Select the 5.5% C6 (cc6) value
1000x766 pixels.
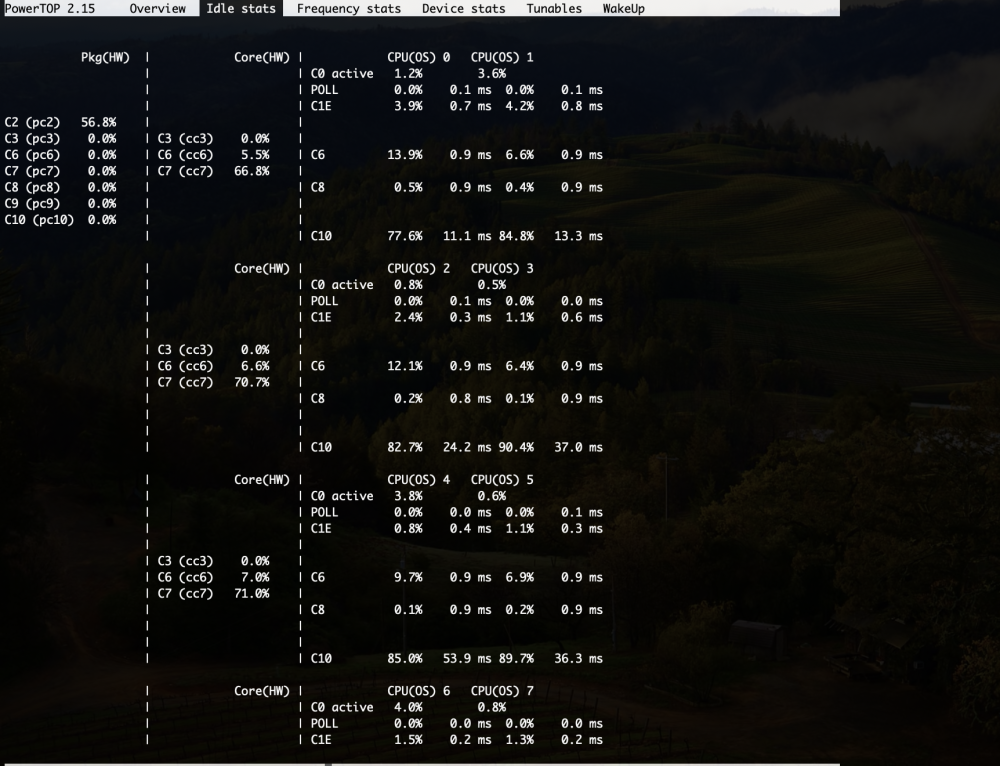pyautogui.click(x=255, y=155)
